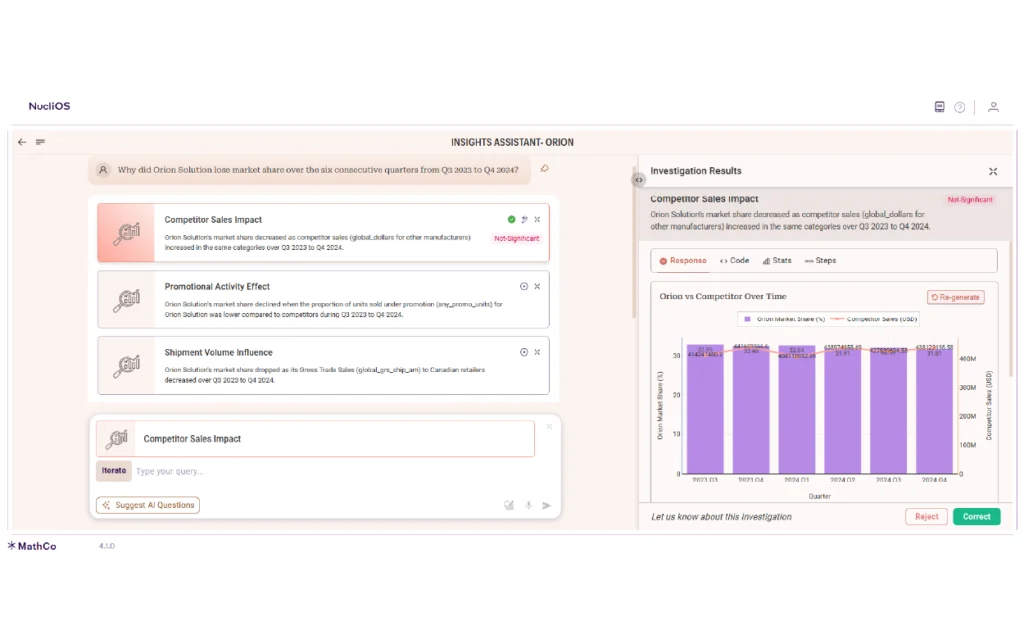Toggle Orion Market Share legend swatch
The width and height of the screenshot is (1024, 644).
[x=748, y=319]
